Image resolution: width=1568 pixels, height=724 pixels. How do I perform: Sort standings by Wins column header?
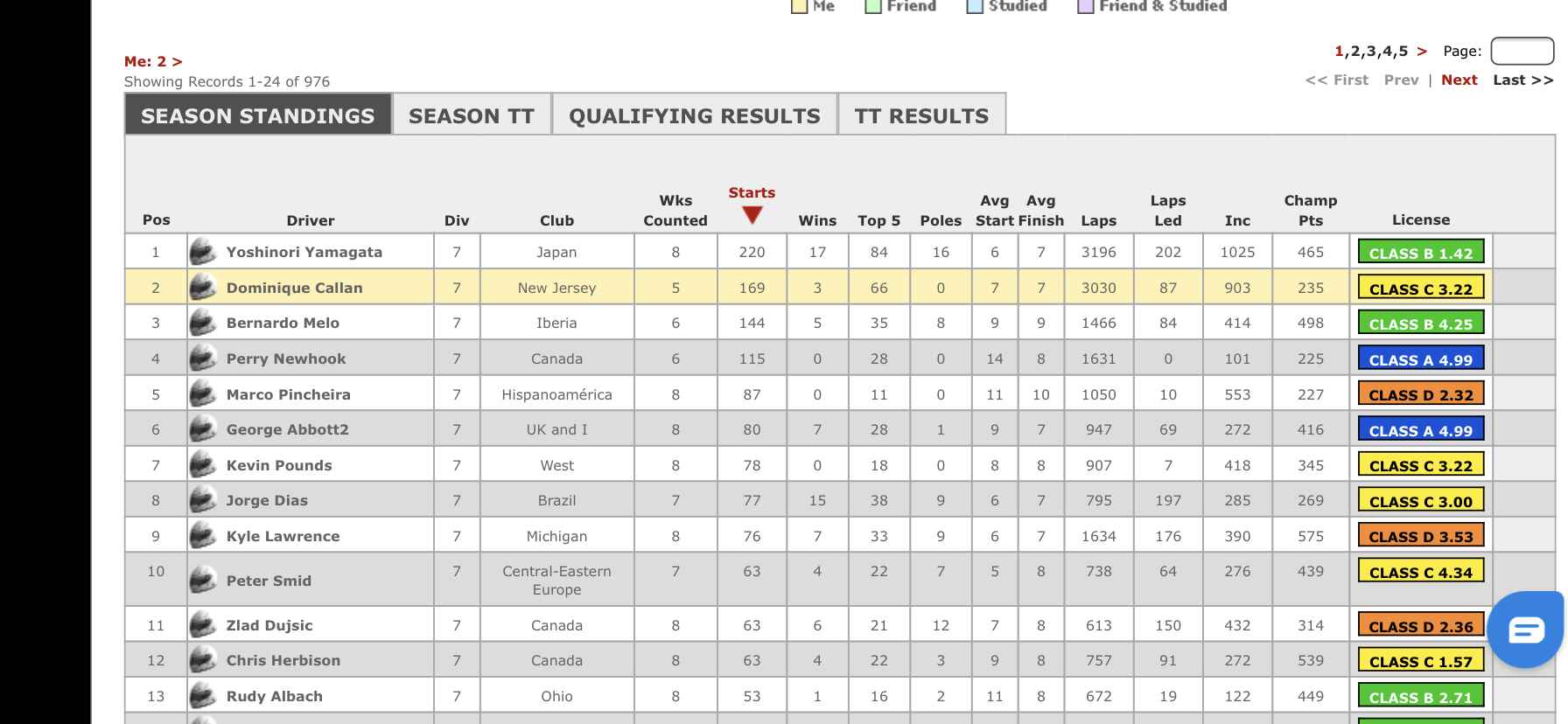817,220
